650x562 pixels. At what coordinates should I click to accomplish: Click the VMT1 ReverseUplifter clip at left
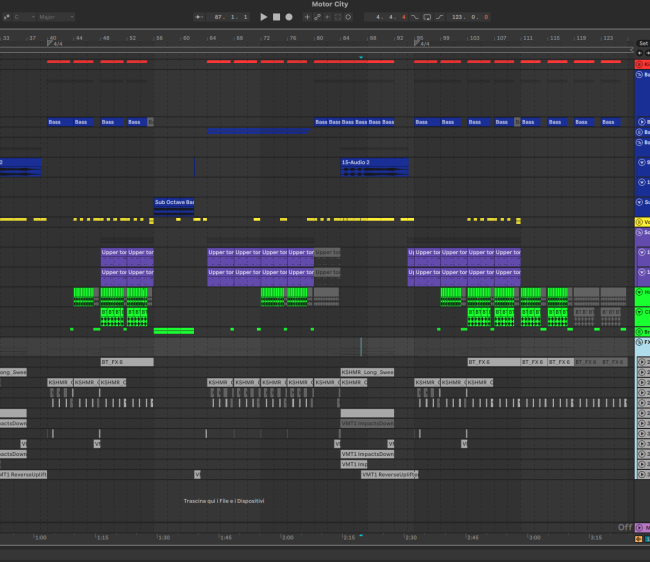point(22,474)
